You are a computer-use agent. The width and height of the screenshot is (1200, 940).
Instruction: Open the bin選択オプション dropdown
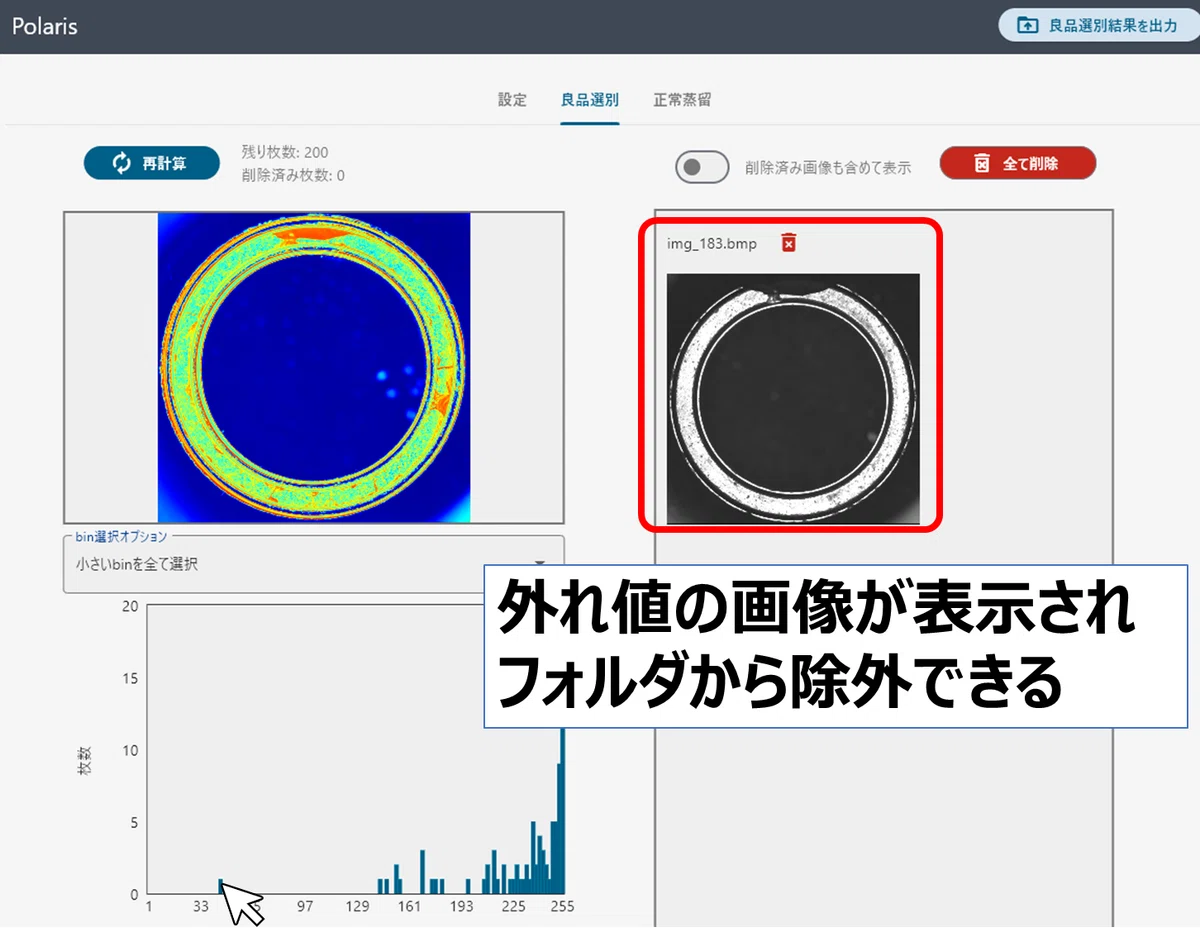click(x=314, y=564)
